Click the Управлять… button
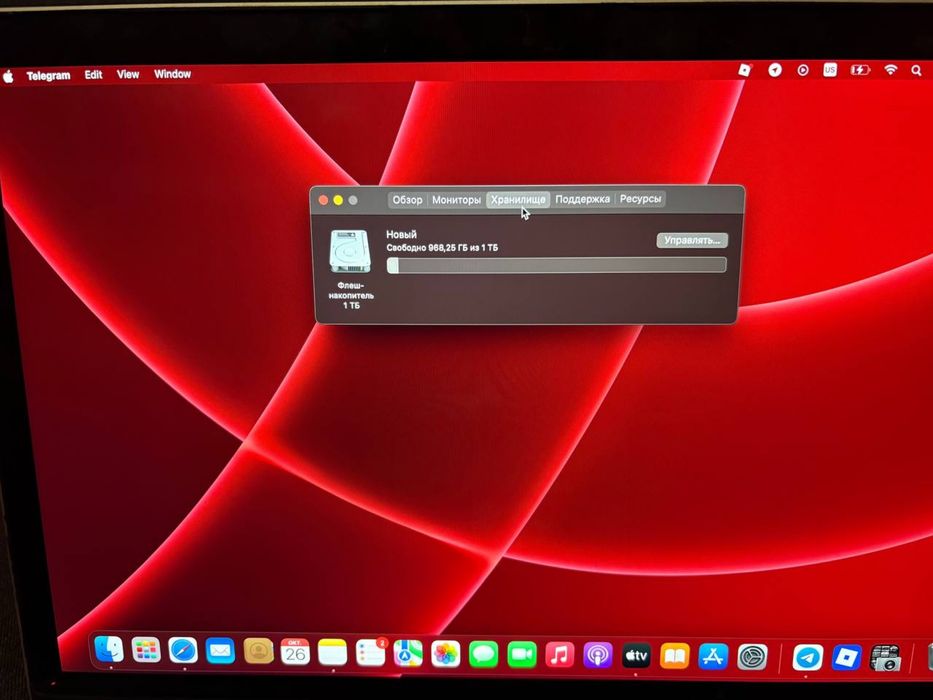 pyautogui.click(x=691, y=240)
